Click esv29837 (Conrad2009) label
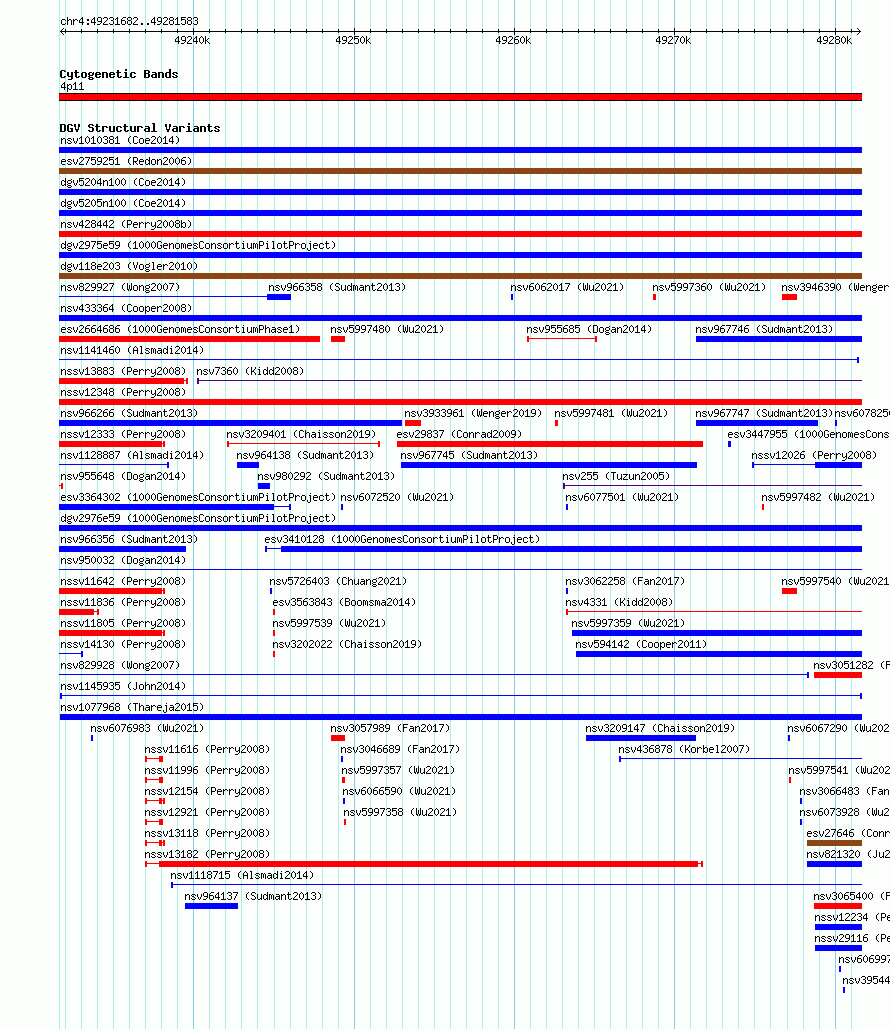890x1029 pixels. click(x=459, y=434)
